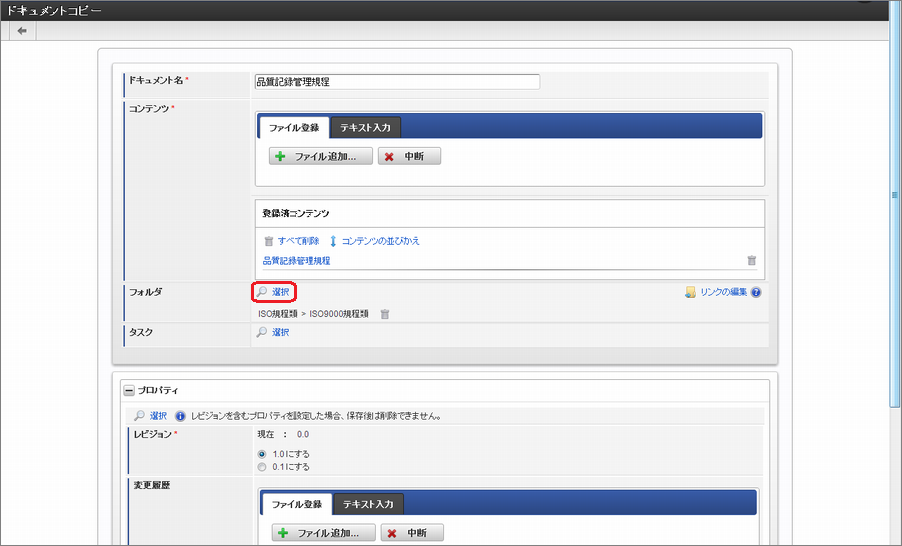Click ISO規程類 > ISO9000規程類 folder path text
Viewport: 902px width, 546px height.
pos(314,314)
